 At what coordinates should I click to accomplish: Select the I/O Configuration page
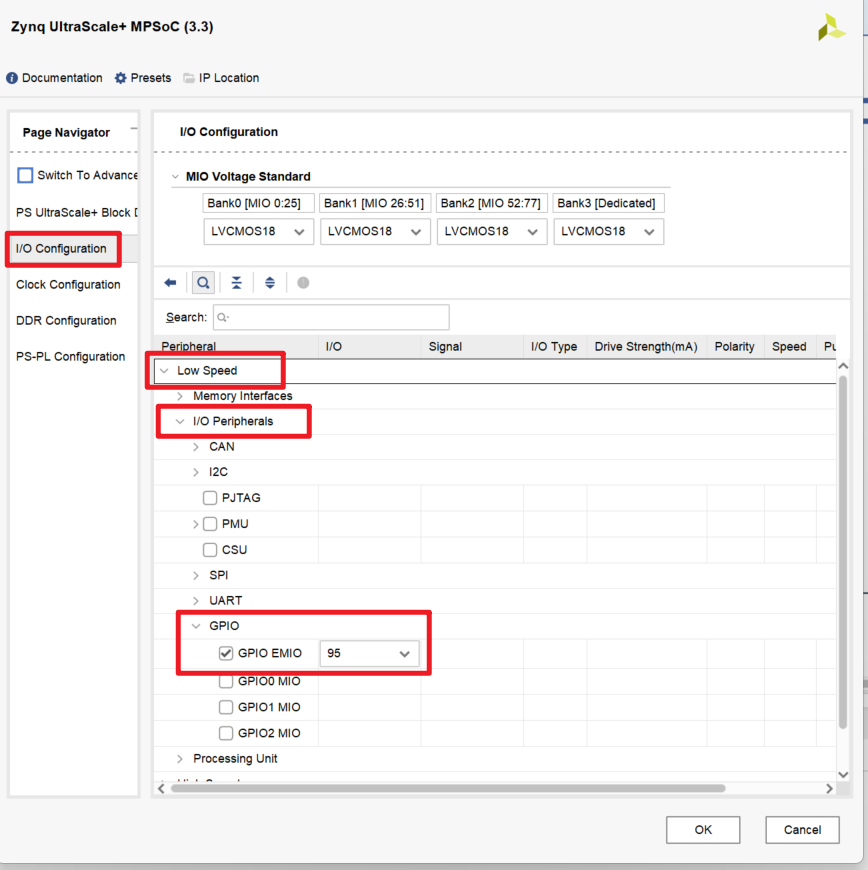[61, 249]
